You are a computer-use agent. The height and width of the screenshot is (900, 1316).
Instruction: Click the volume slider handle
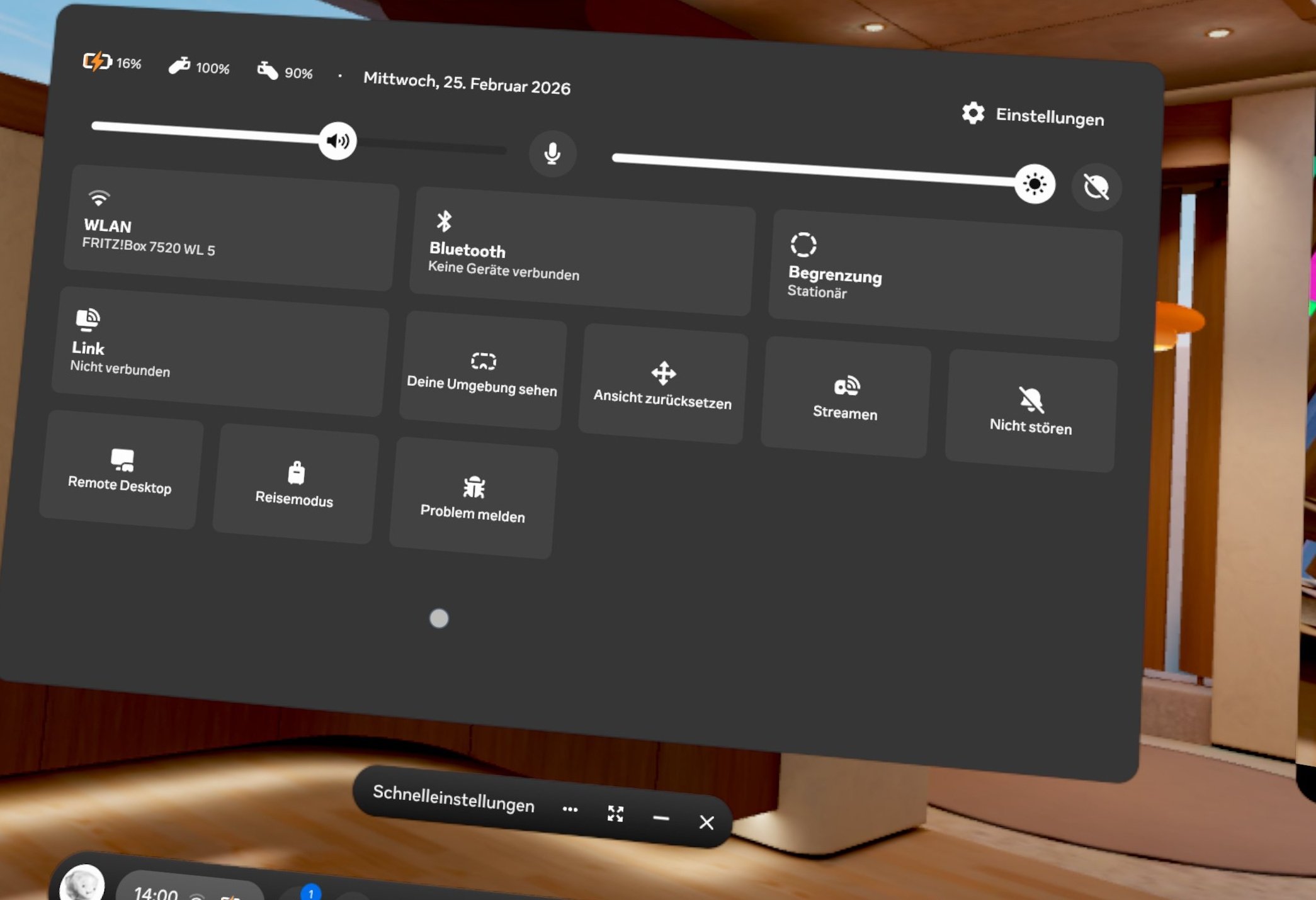point(338,141)
